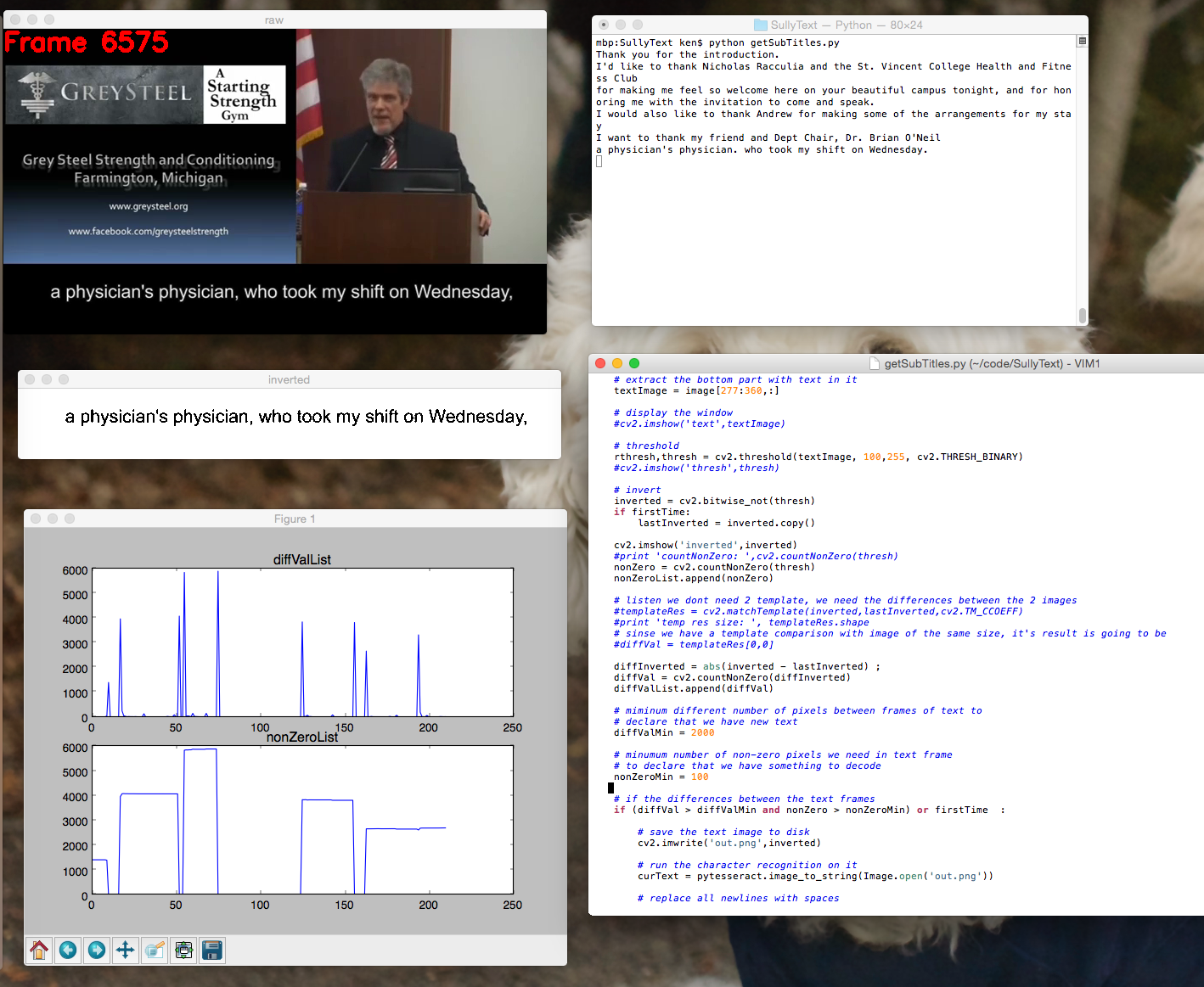The height and width of the screenshot is (987, 1204).
Task: Close the VIM window with red button
Action: pyautogui.click(x=600, y=363)
